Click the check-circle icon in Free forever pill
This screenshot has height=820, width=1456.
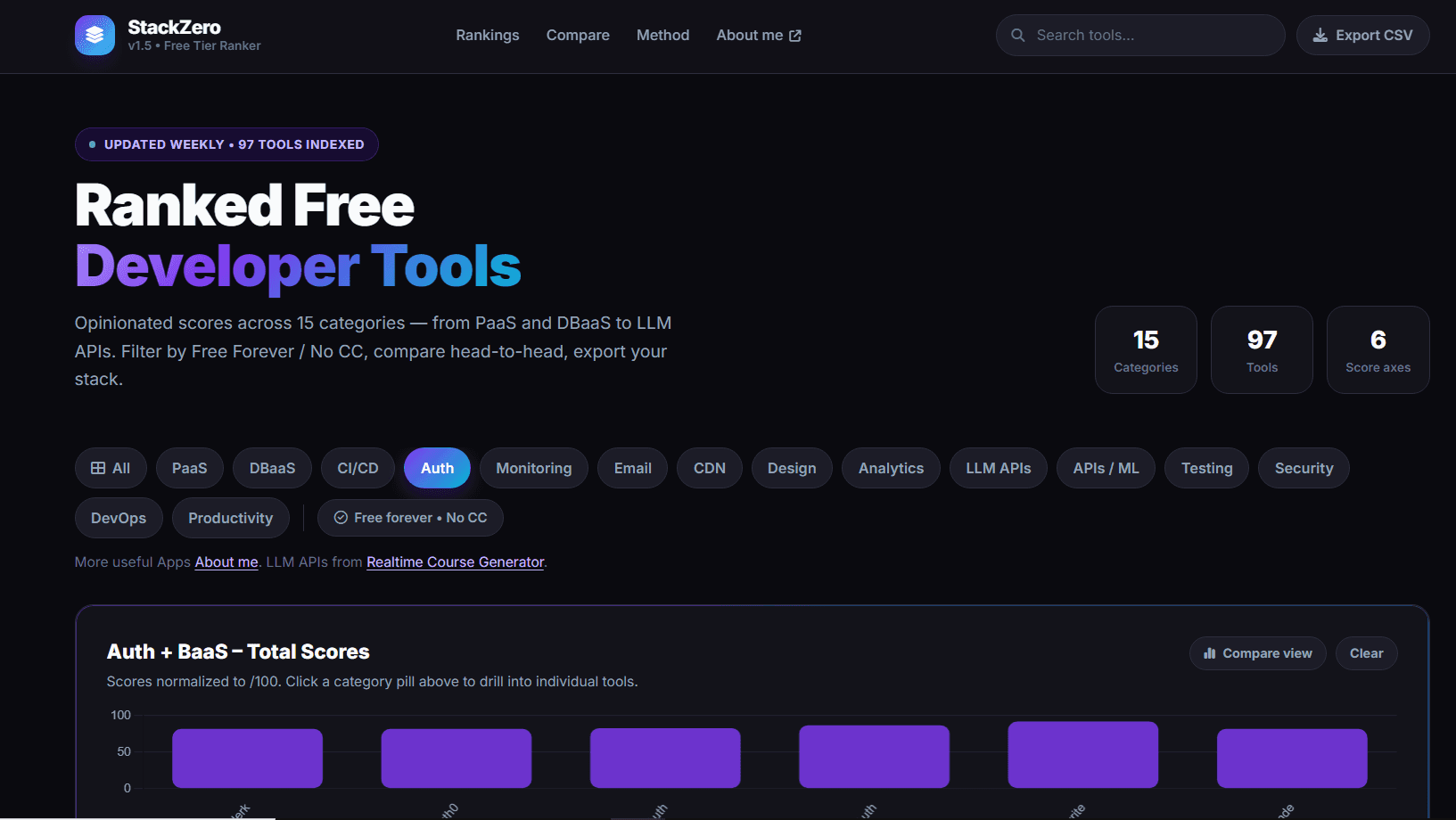click(x=341, y=518)
